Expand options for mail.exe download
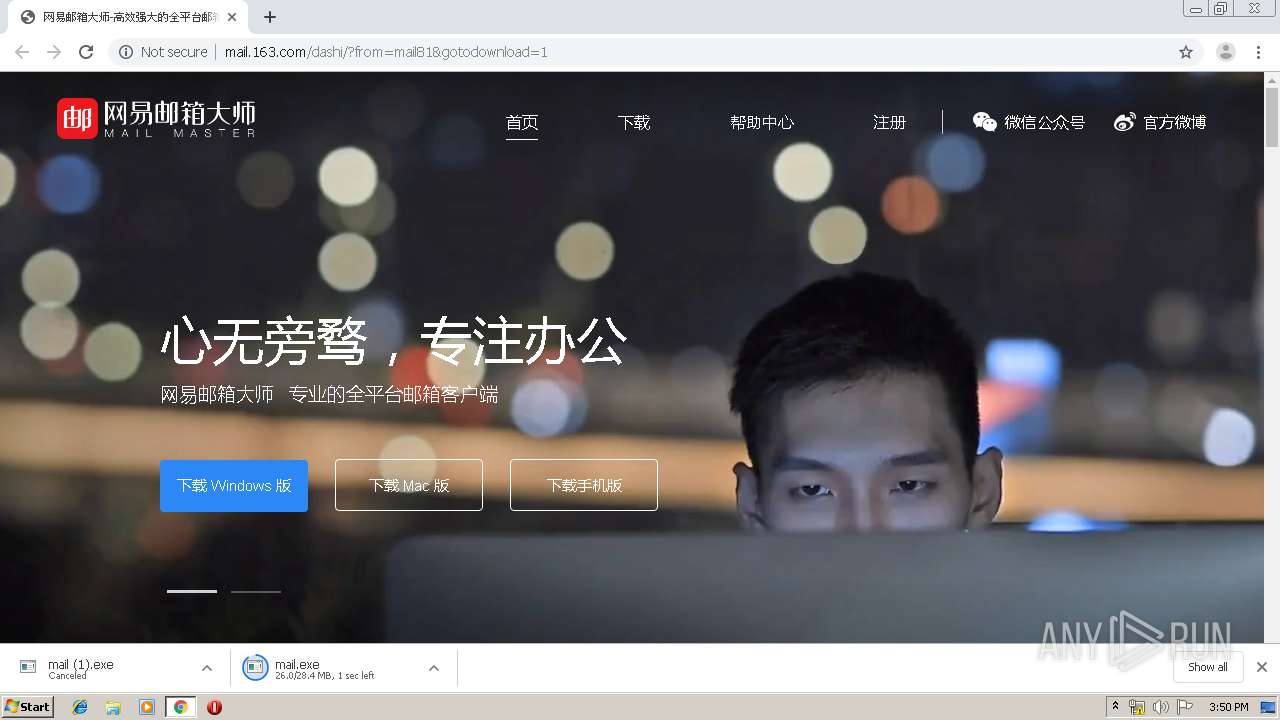The image size is (1280, 720). (x=434, y=668)
